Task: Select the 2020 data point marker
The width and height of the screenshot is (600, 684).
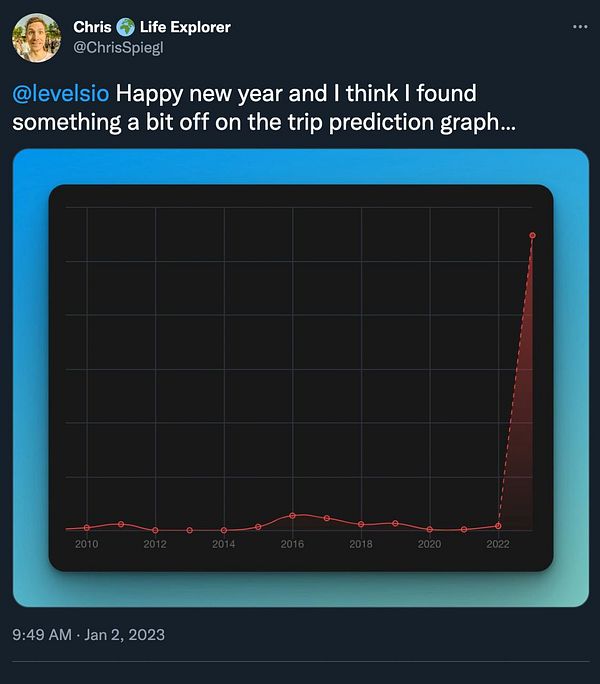Action: point(430,529)
